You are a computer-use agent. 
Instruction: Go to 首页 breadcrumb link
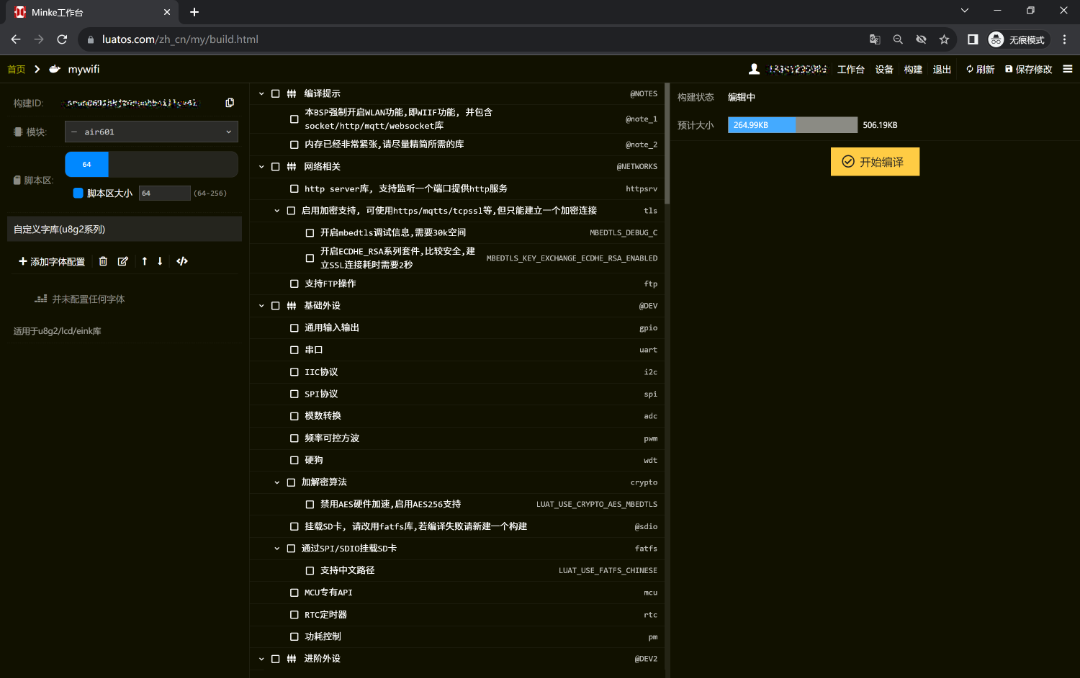(x=16, y=69)
